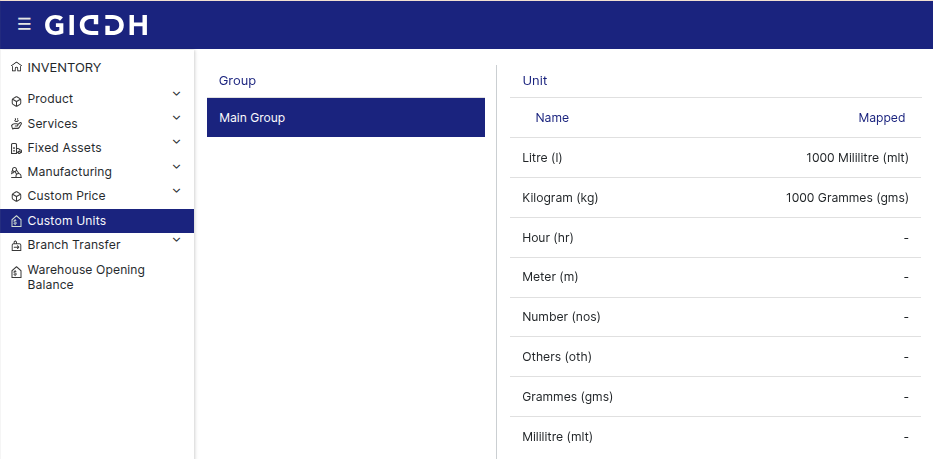Viewport: 933px width, 459px height.
Task: Click the Mapped column header
Action: 881,118
